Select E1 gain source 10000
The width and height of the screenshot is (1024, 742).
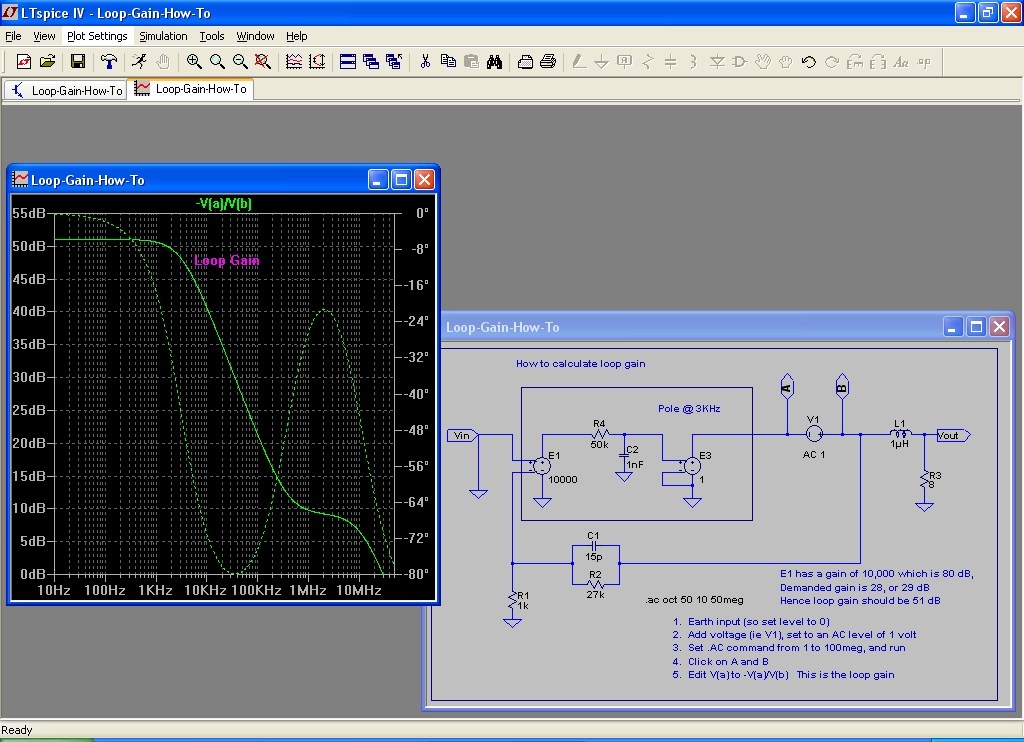point(542,466)
